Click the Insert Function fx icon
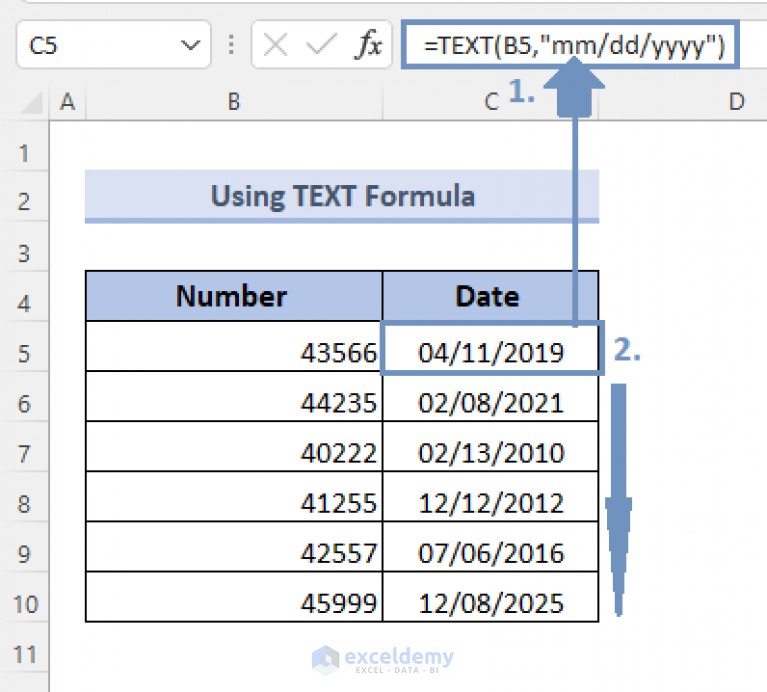767x692 pixels. [369, 45]
